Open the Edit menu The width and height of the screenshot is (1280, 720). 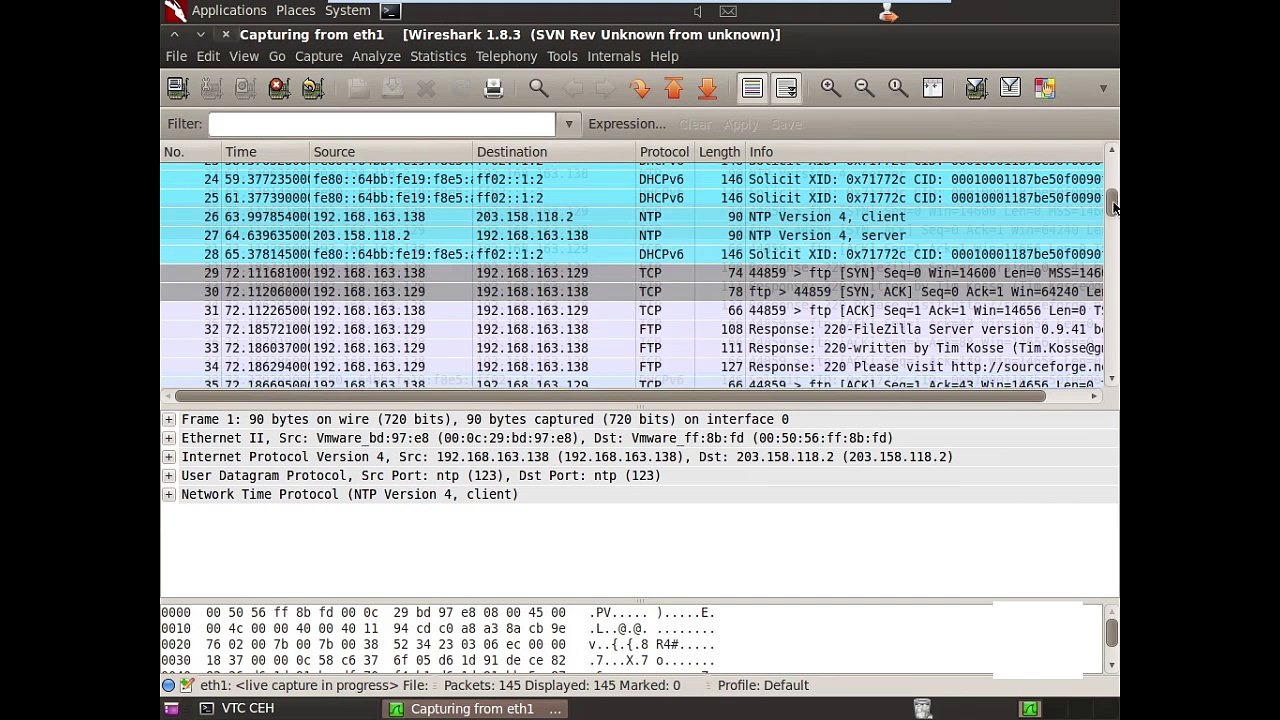208,56
